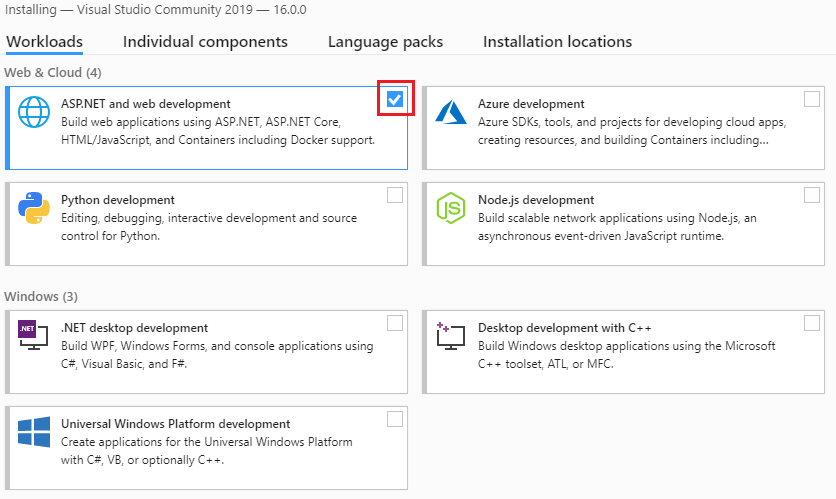Click the 'Build Windows desktop applications' description
836x499 pixels.
pos(626,355)
